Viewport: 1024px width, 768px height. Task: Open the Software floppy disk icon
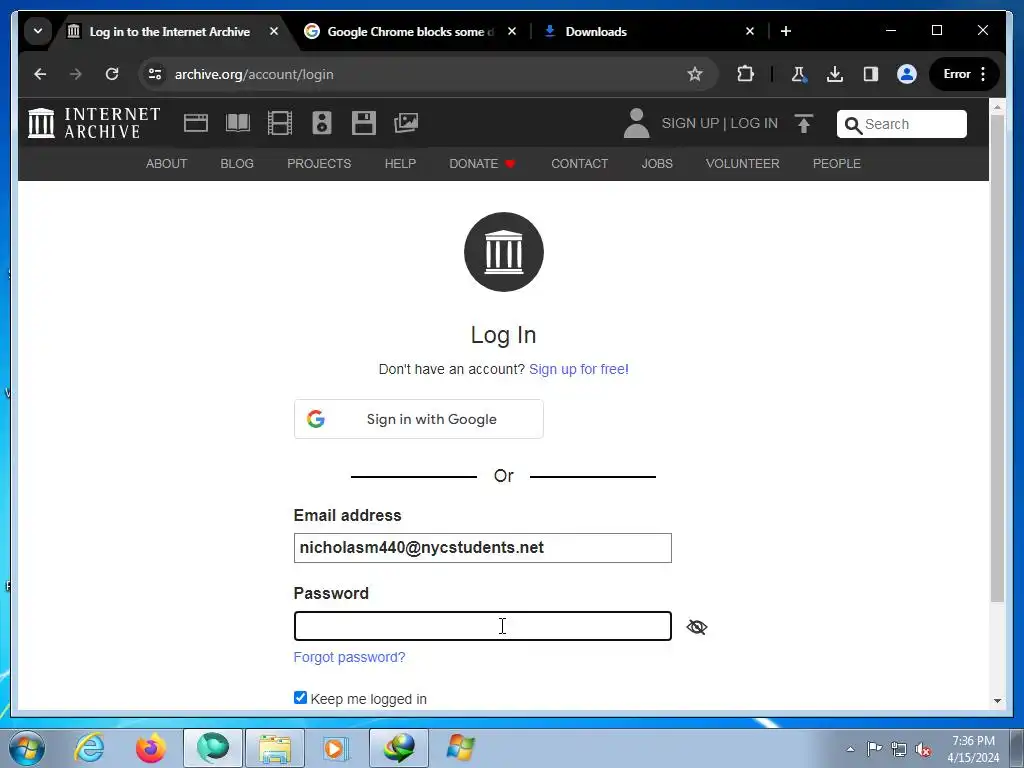tap(364, 123)
